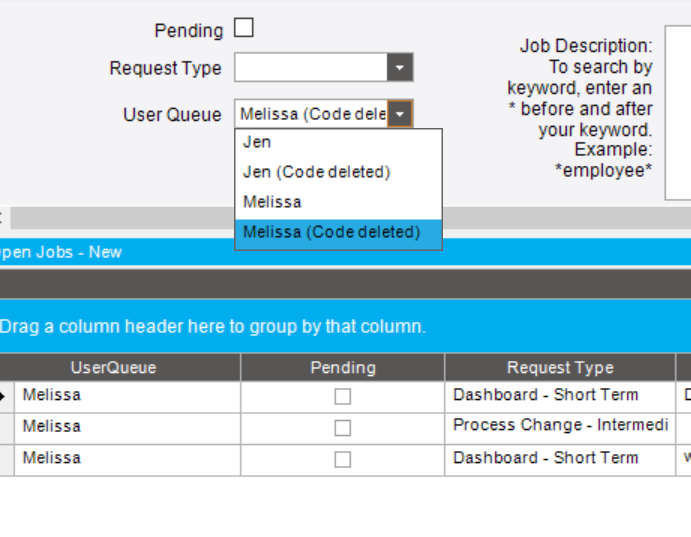Toggle Pending checkbox in Process Change row
Viewport: 691px width, 537px height.
pos(343,428)
